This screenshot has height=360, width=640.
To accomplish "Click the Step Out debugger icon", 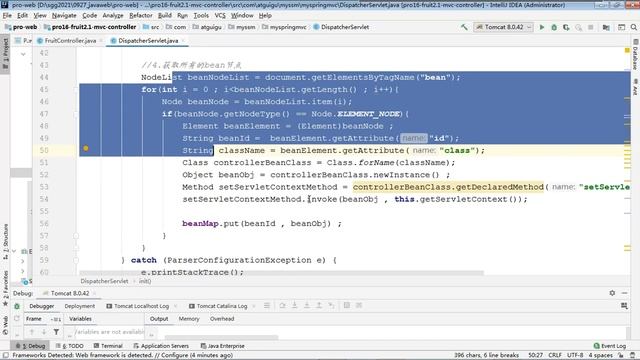I will point(319,305).
